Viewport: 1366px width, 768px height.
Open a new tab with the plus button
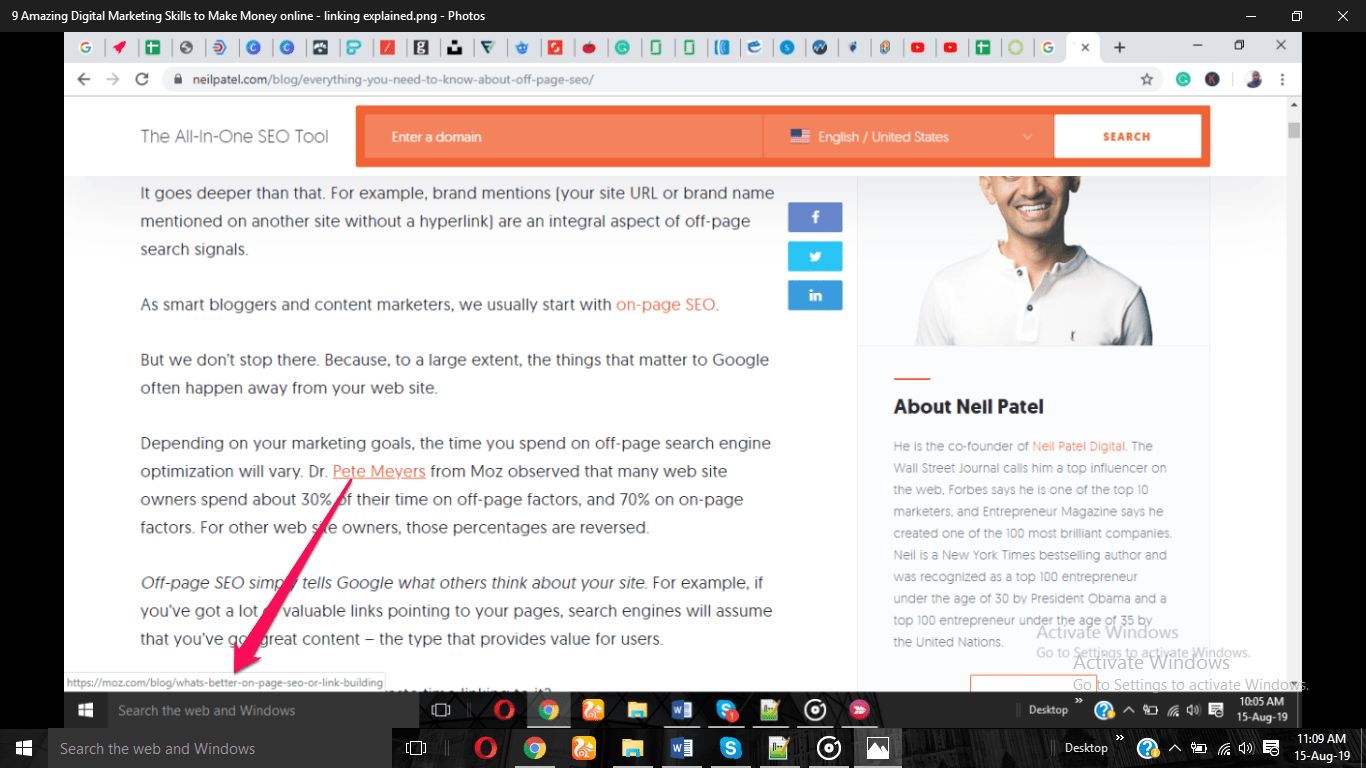(1119, 47)
